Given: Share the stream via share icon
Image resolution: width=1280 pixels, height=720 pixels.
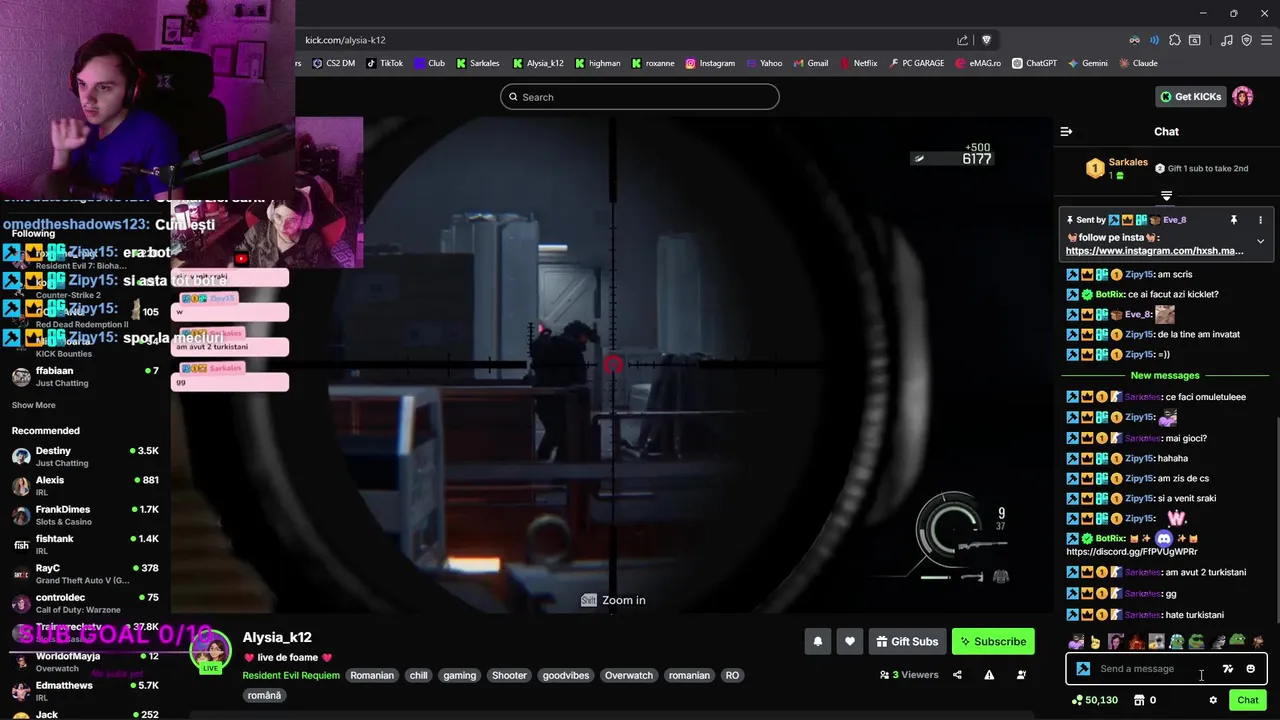Looking at the screenshot, I should pos(957,675).
